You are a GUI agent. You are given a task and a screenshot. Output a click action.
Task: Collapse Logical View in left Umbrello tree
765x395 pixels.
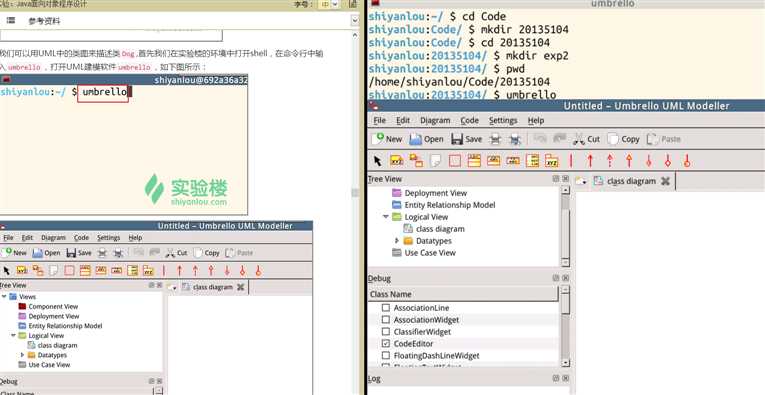tap(13, 336)
